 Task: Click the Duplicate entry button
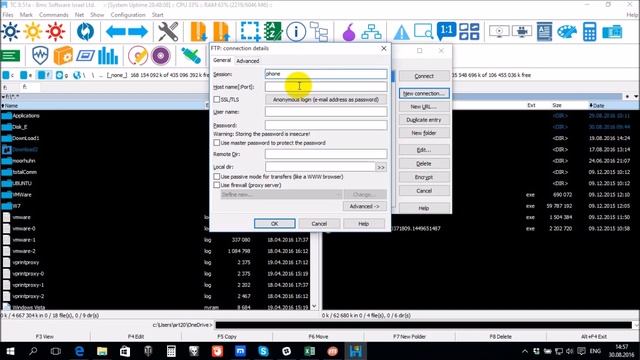point(424,120)
